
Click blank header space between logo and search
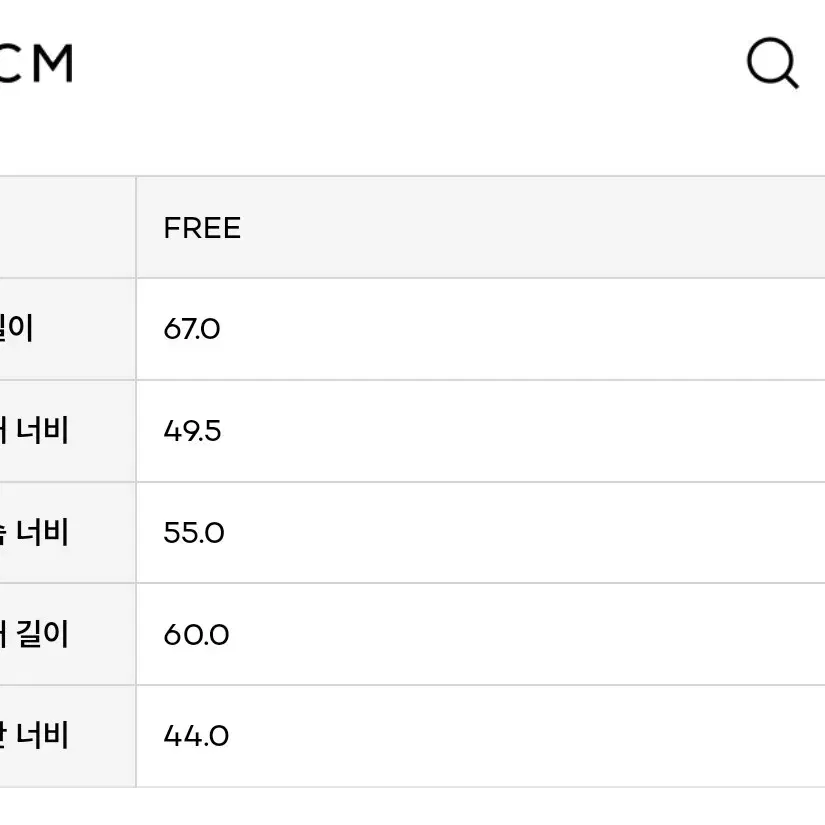tap(409, 63)
